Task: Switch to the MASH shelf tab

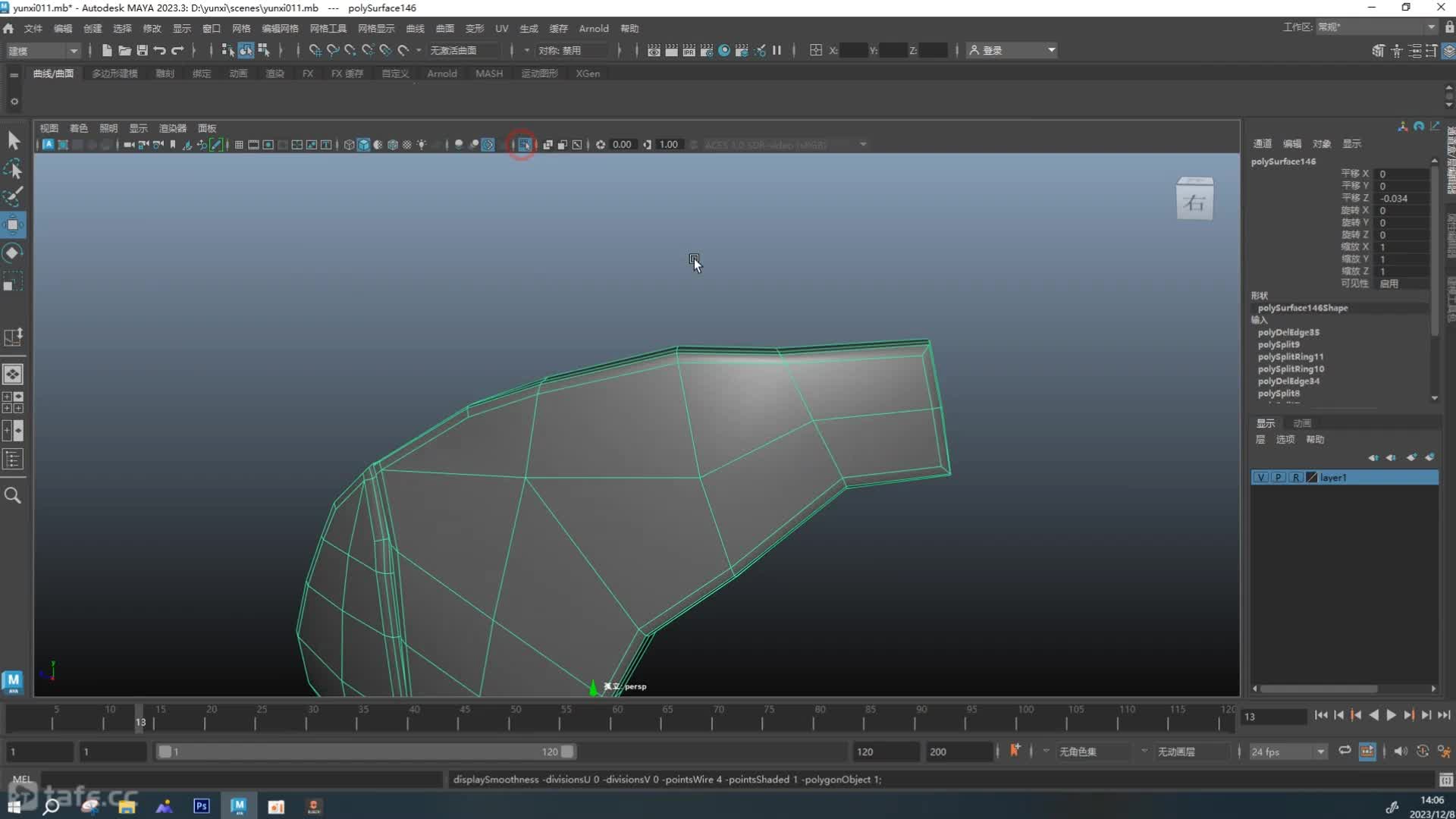Action: tap(489, 74)
